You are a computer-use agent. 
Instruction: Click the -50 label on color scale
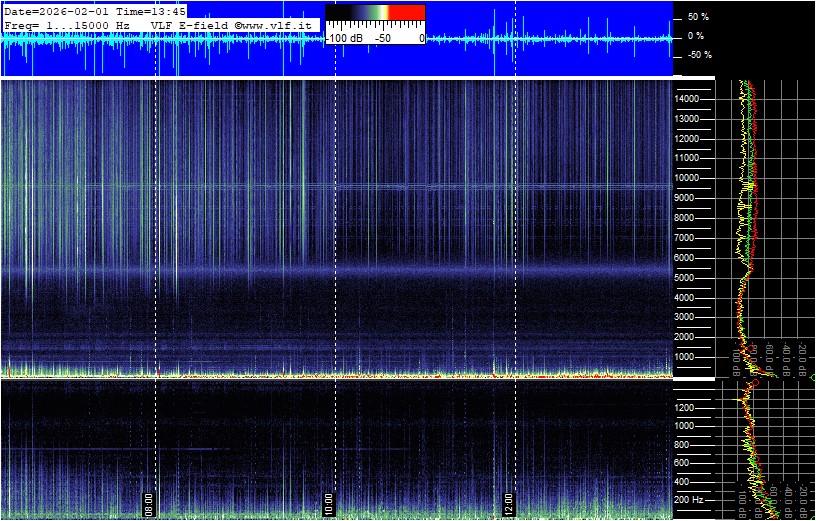point(382,38)
